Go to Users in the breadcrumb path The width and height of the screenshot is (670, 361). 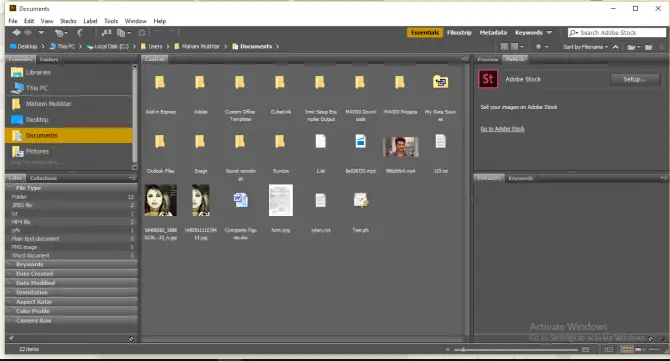pos(151,46)
